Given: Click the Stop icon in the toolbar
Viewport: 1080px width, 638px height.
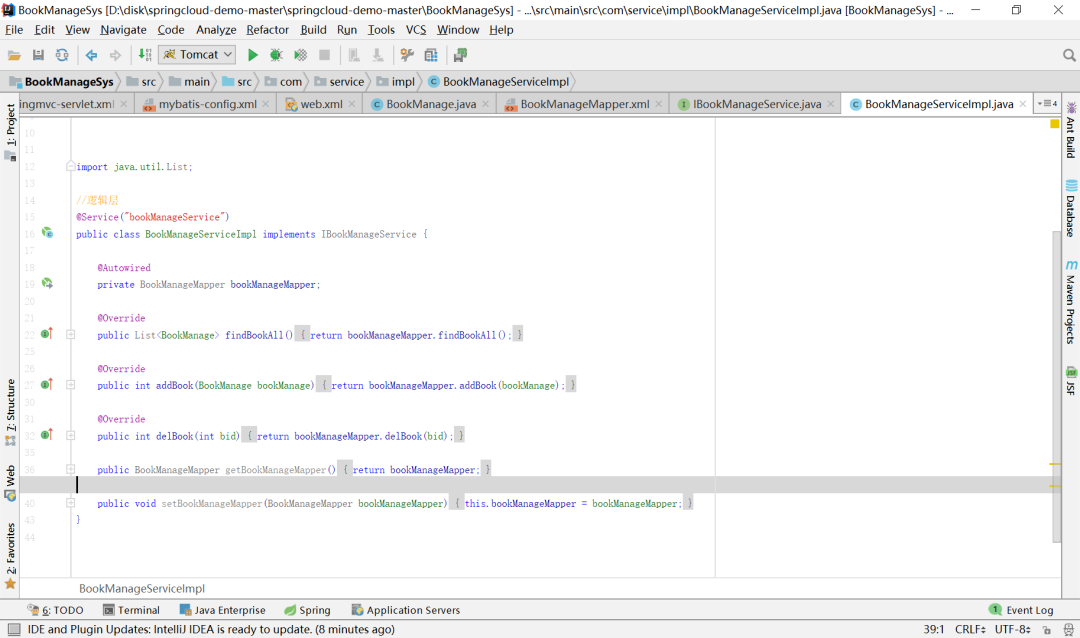Looking at the screenshot, I should tap(324, 55).
